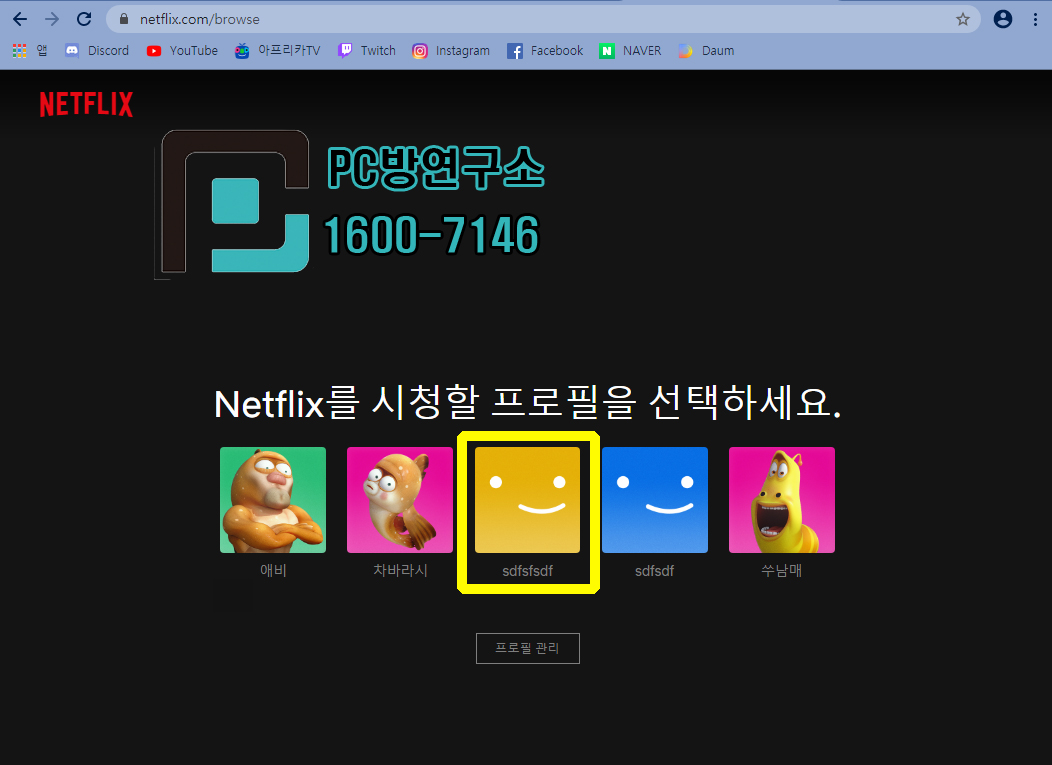Open Facebook bookmark
Viewport: 1052px width, 765px height.
[x=545, y=50]
